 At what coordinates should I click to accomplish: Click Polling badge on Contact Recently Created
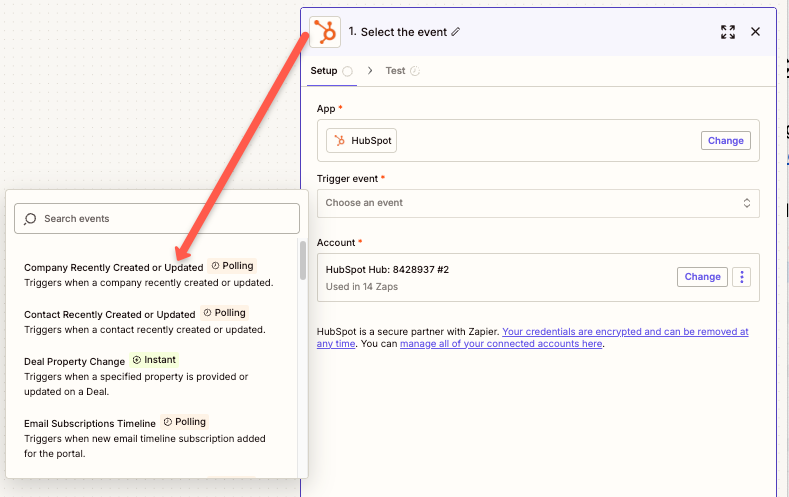point(224,313)
